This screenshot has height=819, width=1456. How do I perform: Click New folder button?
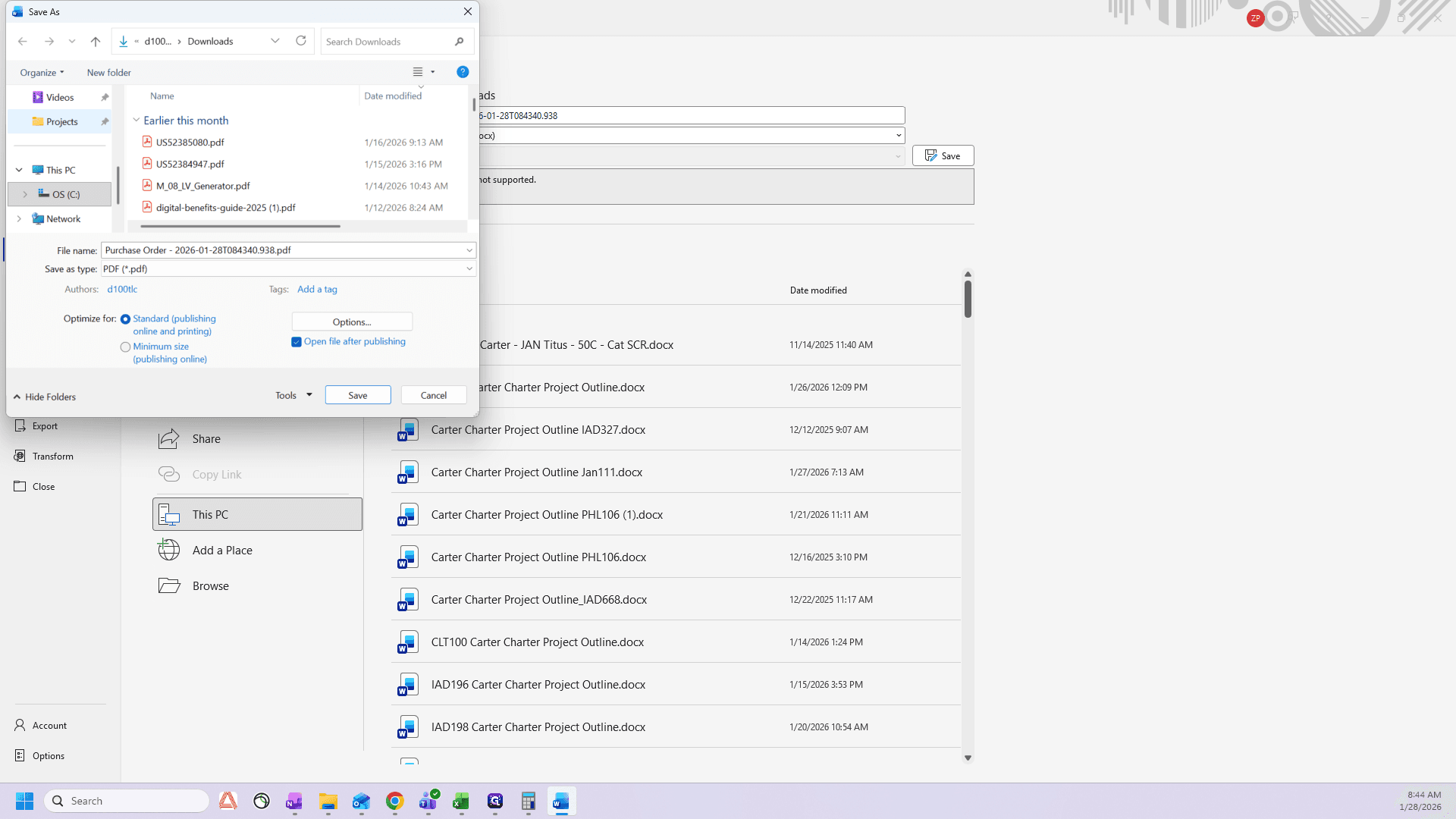[x=108, y=73]
